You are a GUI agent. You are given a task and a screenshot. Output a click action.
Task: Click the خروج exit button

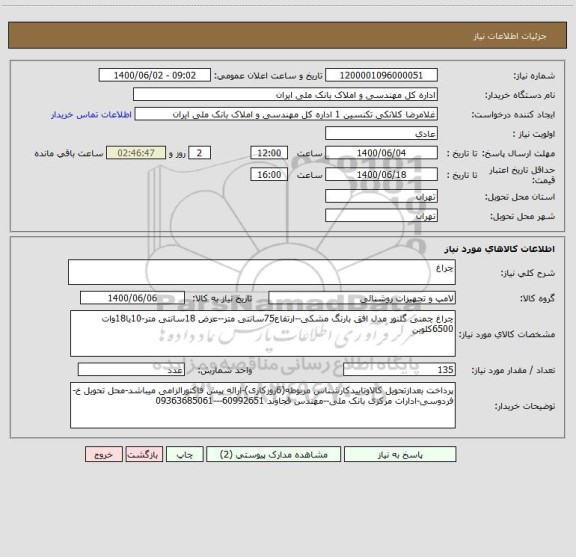pyautogui.click(x=104, y=454)
